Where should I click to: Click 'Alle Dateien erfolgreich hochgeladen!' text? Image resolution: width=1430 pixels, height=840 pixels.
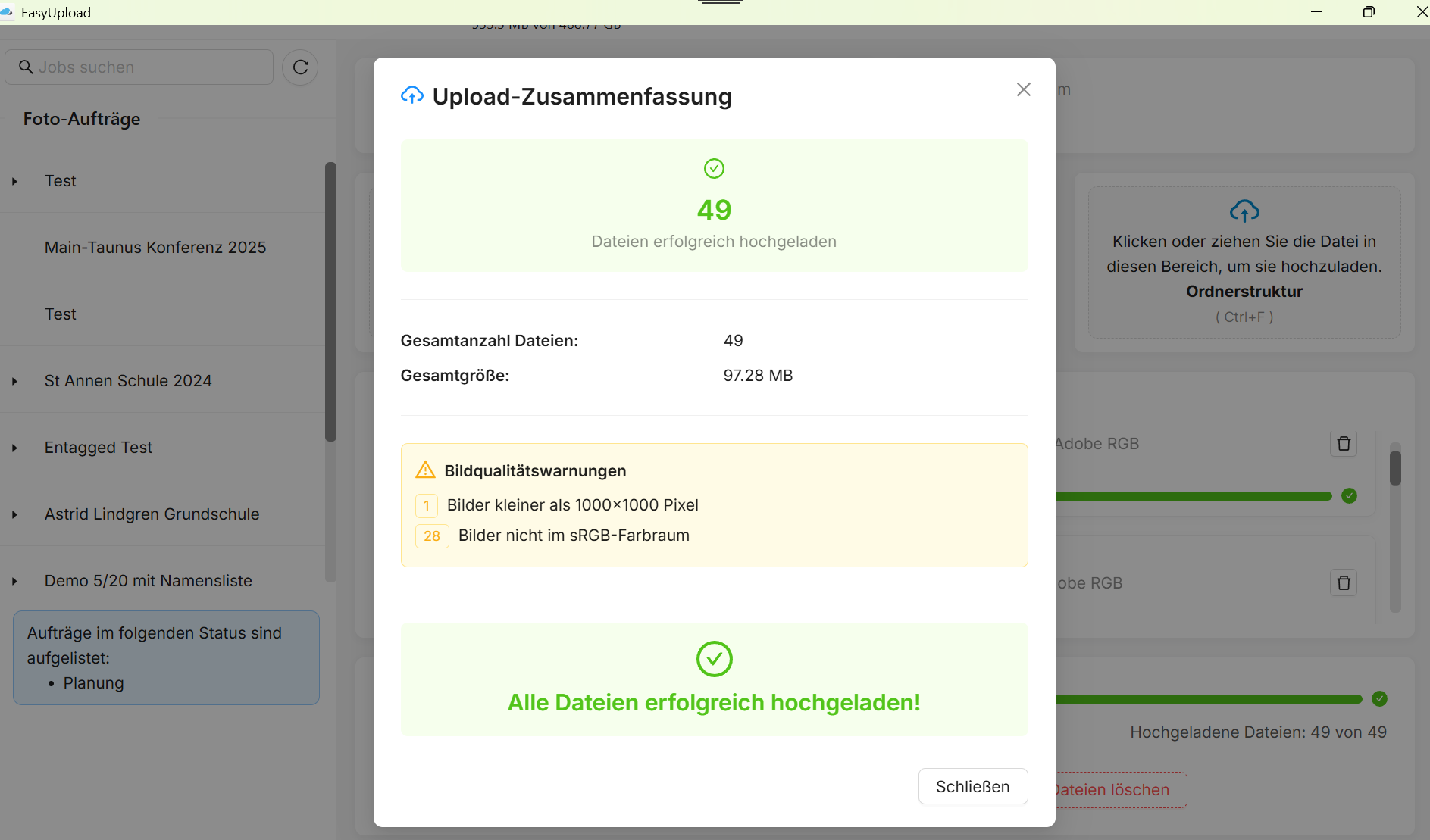click(x=714, y=702)
